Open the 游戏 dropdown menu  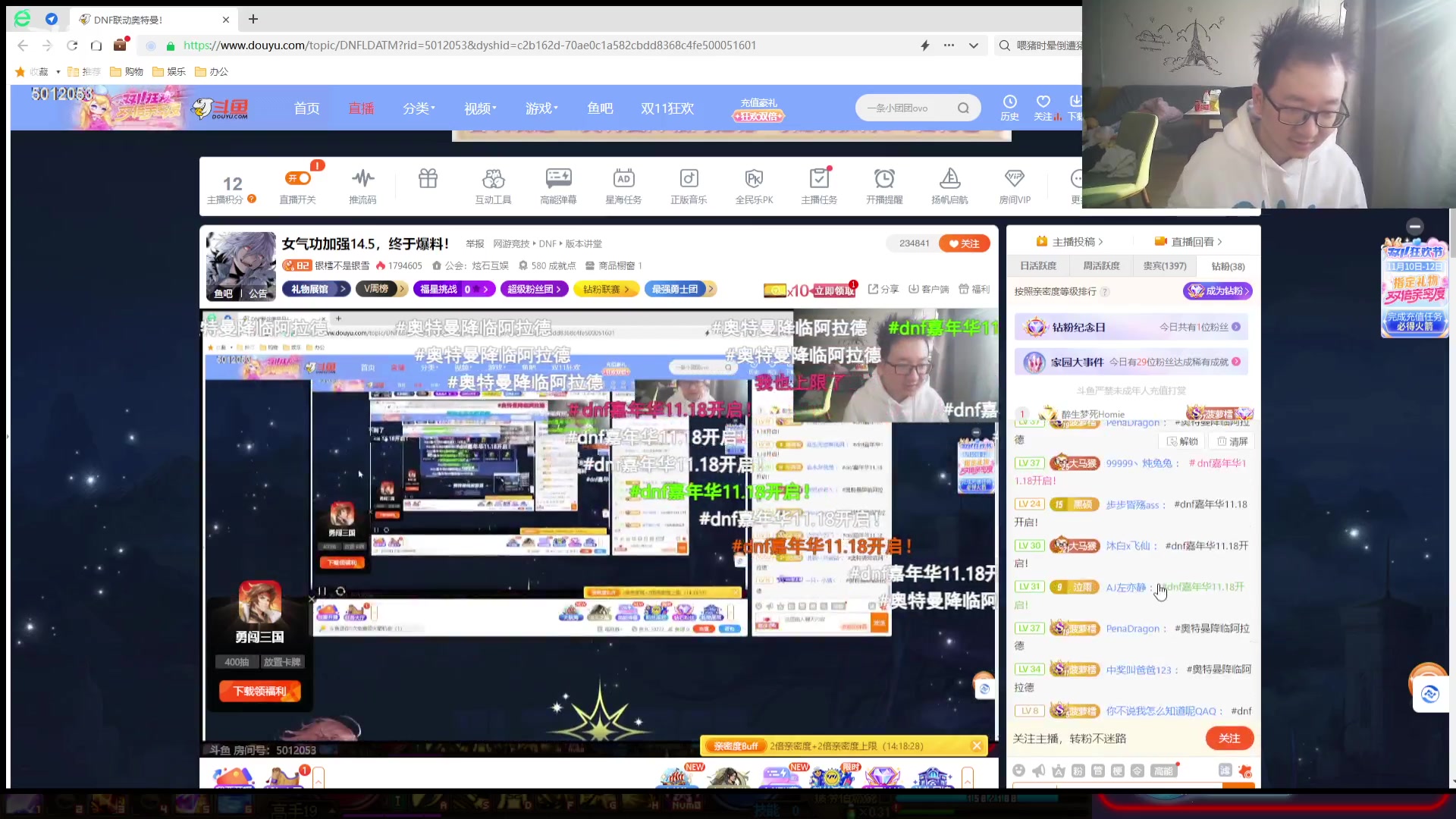tap(541, 108)
